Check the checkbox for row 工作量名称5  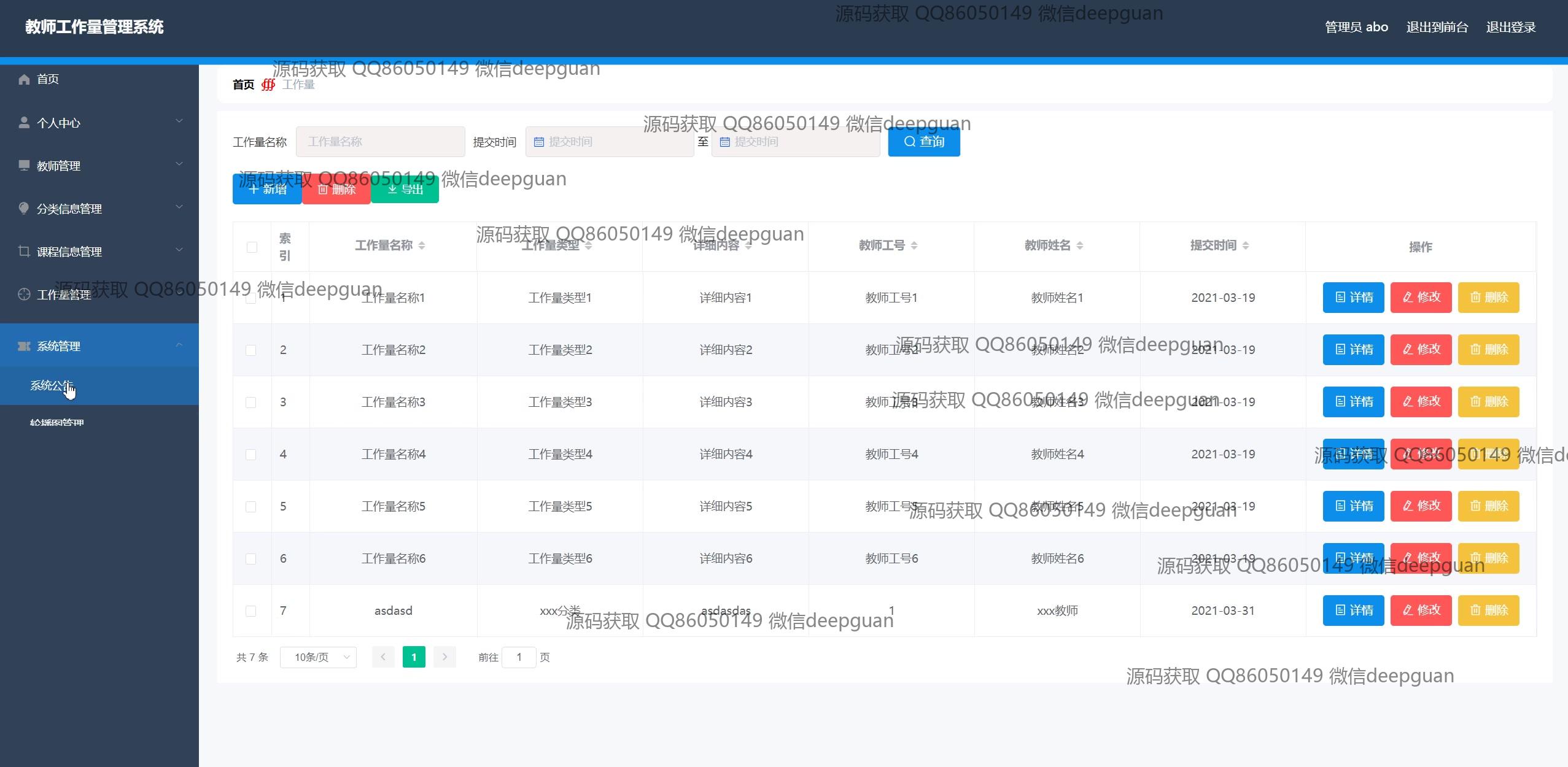[x=250, y=507]
